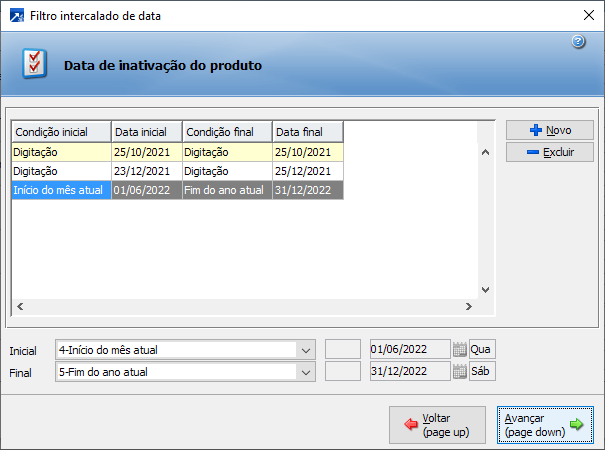
Task: Open calendar picker for Inicial date
Action: (x=460, y=349)
